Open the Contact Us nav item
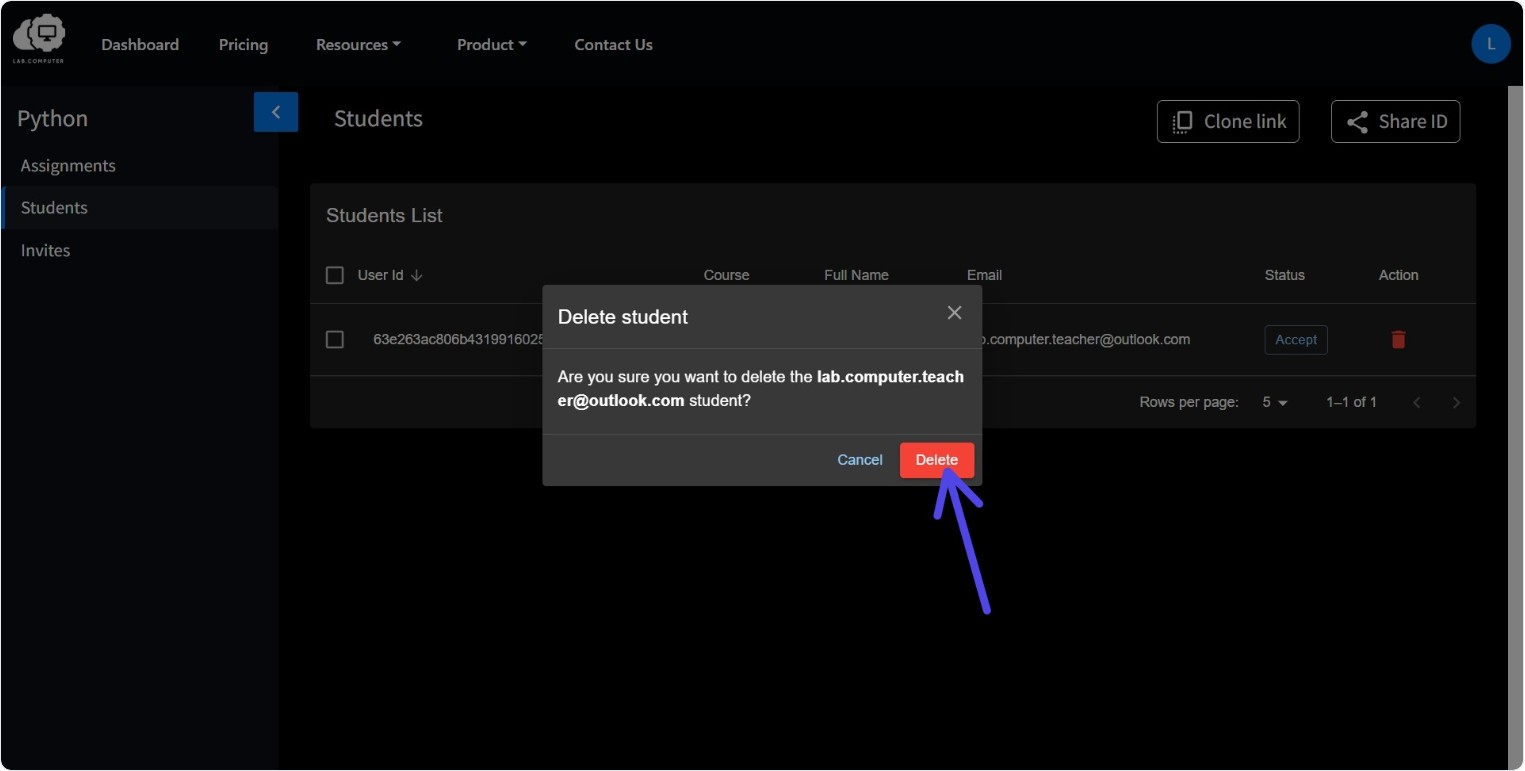The image size is (1525, 771). (x=613, y=44)
